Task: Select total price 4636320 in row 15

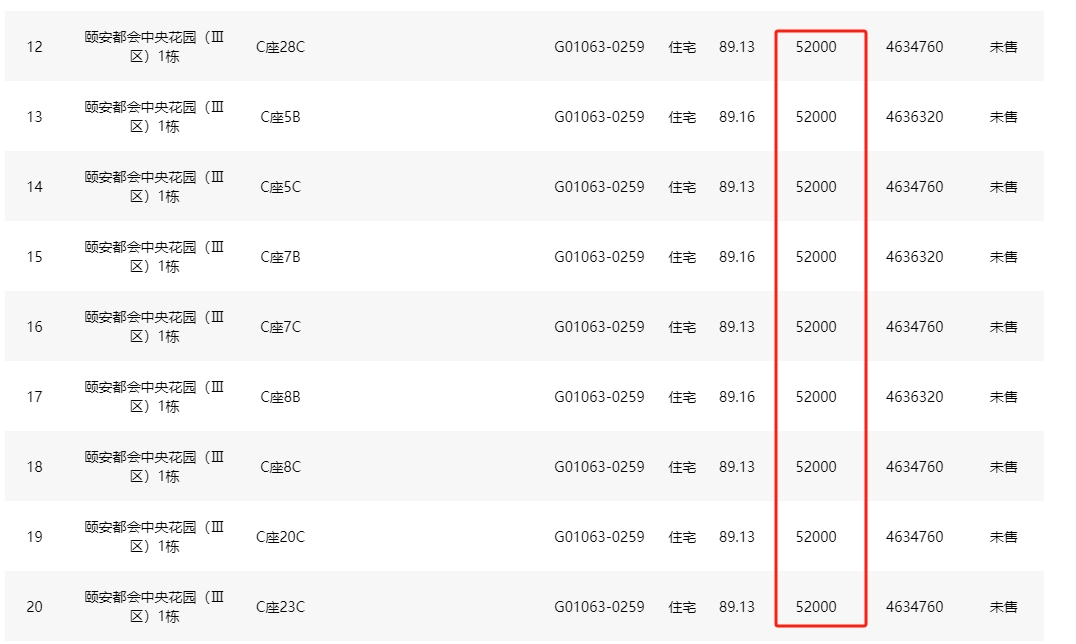Action: (x=914, y=257)
